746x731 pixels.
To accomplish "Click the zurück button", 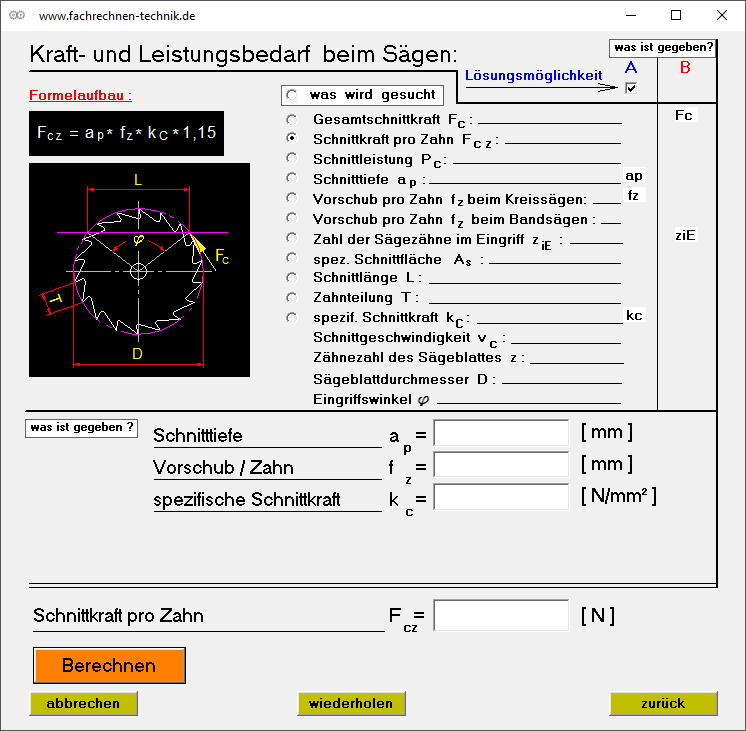I will pos(663,703).
